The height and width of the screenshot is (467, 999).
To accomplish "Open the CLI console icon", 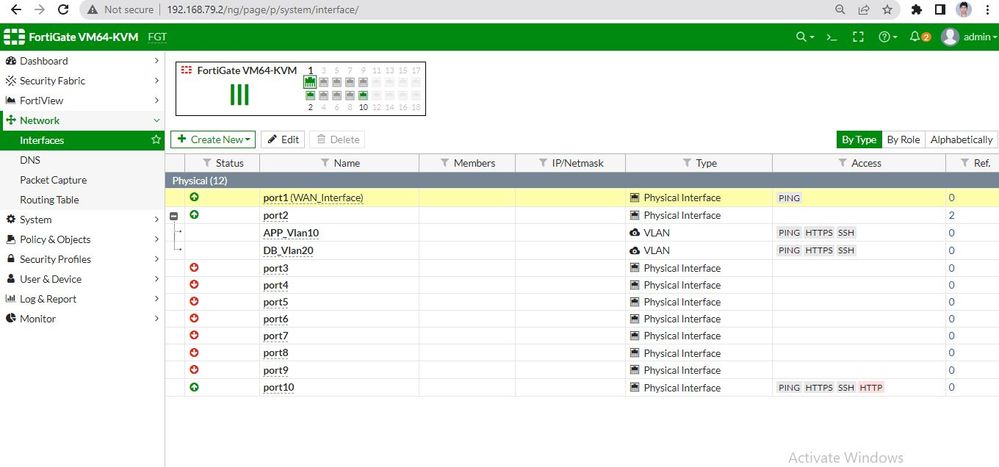I will coord(831,37).
